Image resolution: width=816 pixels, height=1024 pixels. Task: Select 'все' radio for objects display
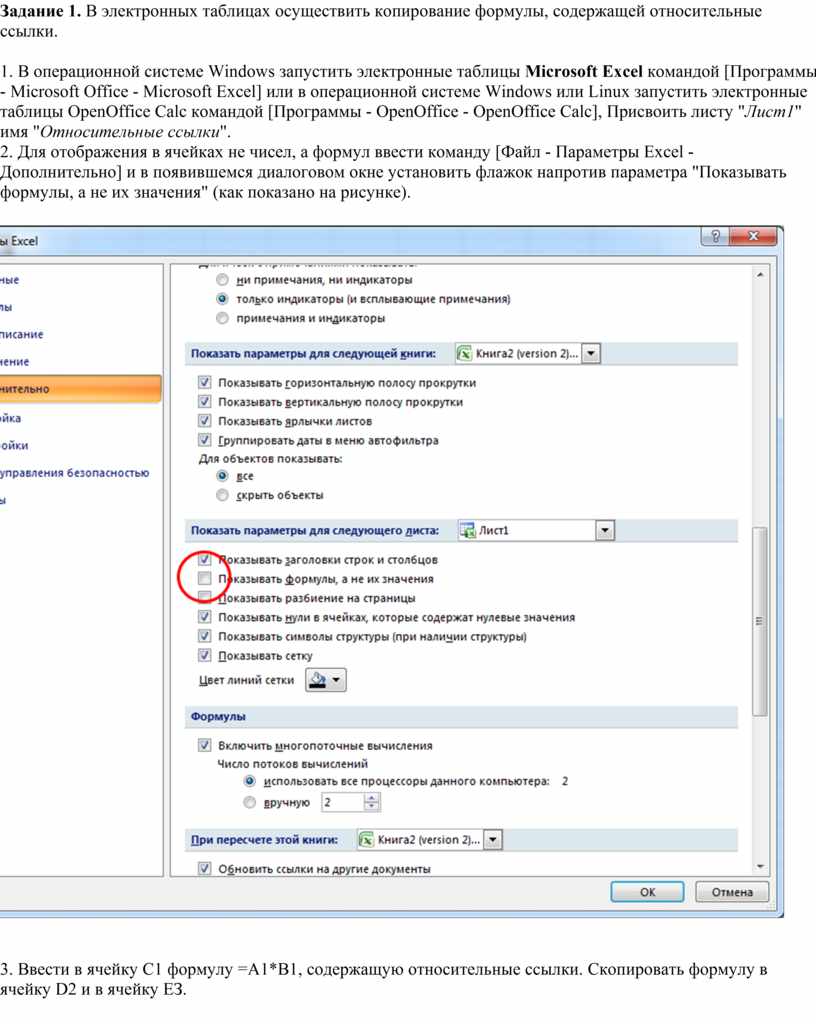(x=223, y=475)
